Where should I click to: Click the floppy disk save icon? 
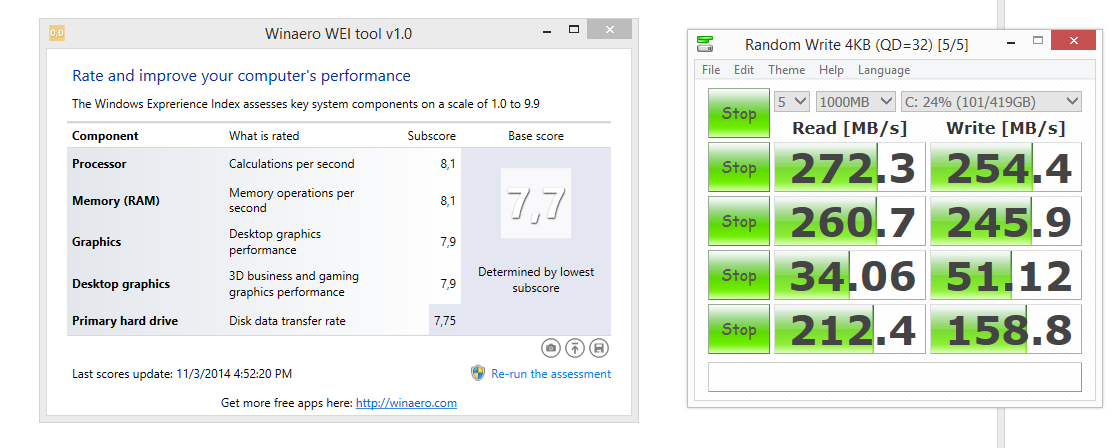[x=599, y=348]
